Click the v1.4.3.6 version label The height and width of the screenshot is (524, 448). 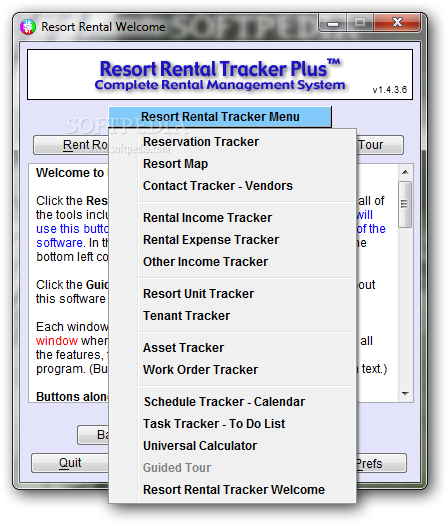coord(390,90)
